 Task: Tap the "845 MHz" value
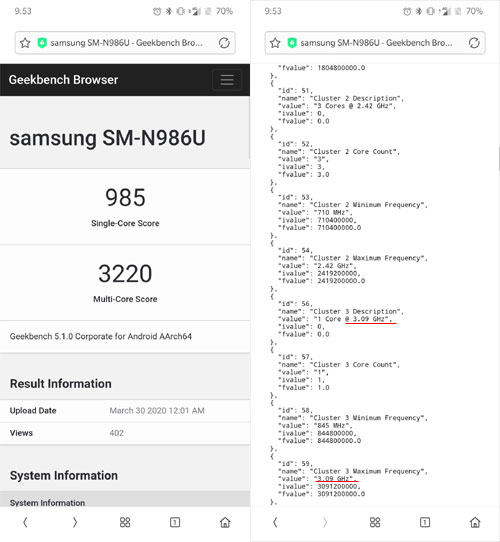(332, 426)
